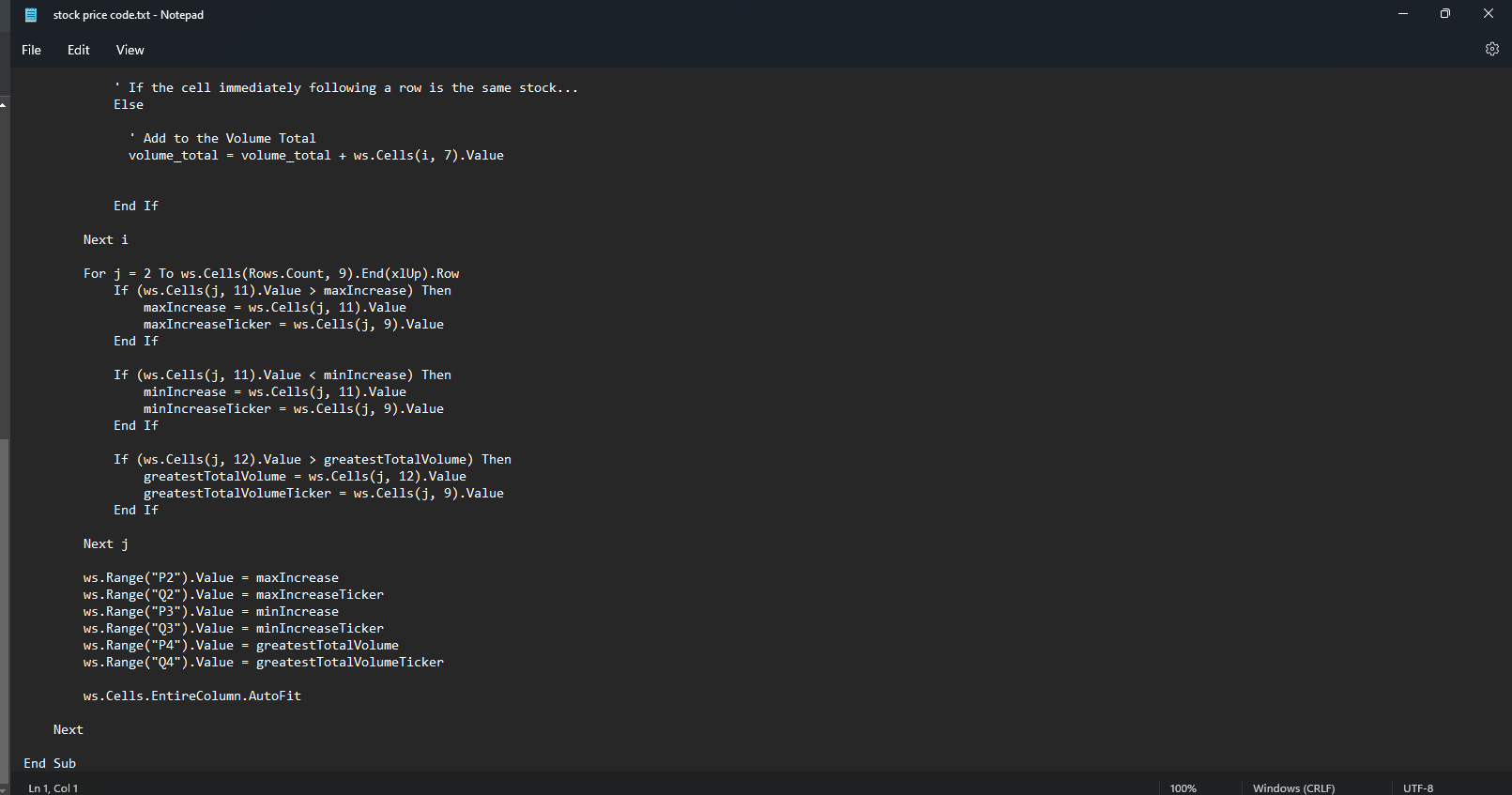Click the line with Range("Q2")

point(234,594)
